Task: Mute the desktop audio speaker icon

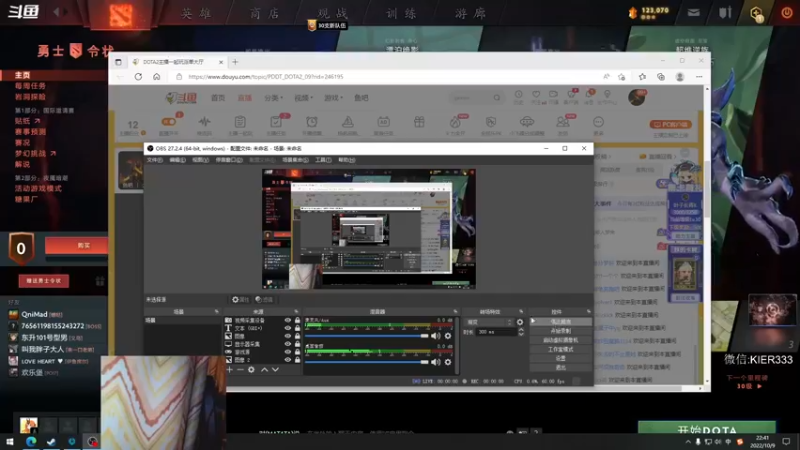Action: pos(435,362)
